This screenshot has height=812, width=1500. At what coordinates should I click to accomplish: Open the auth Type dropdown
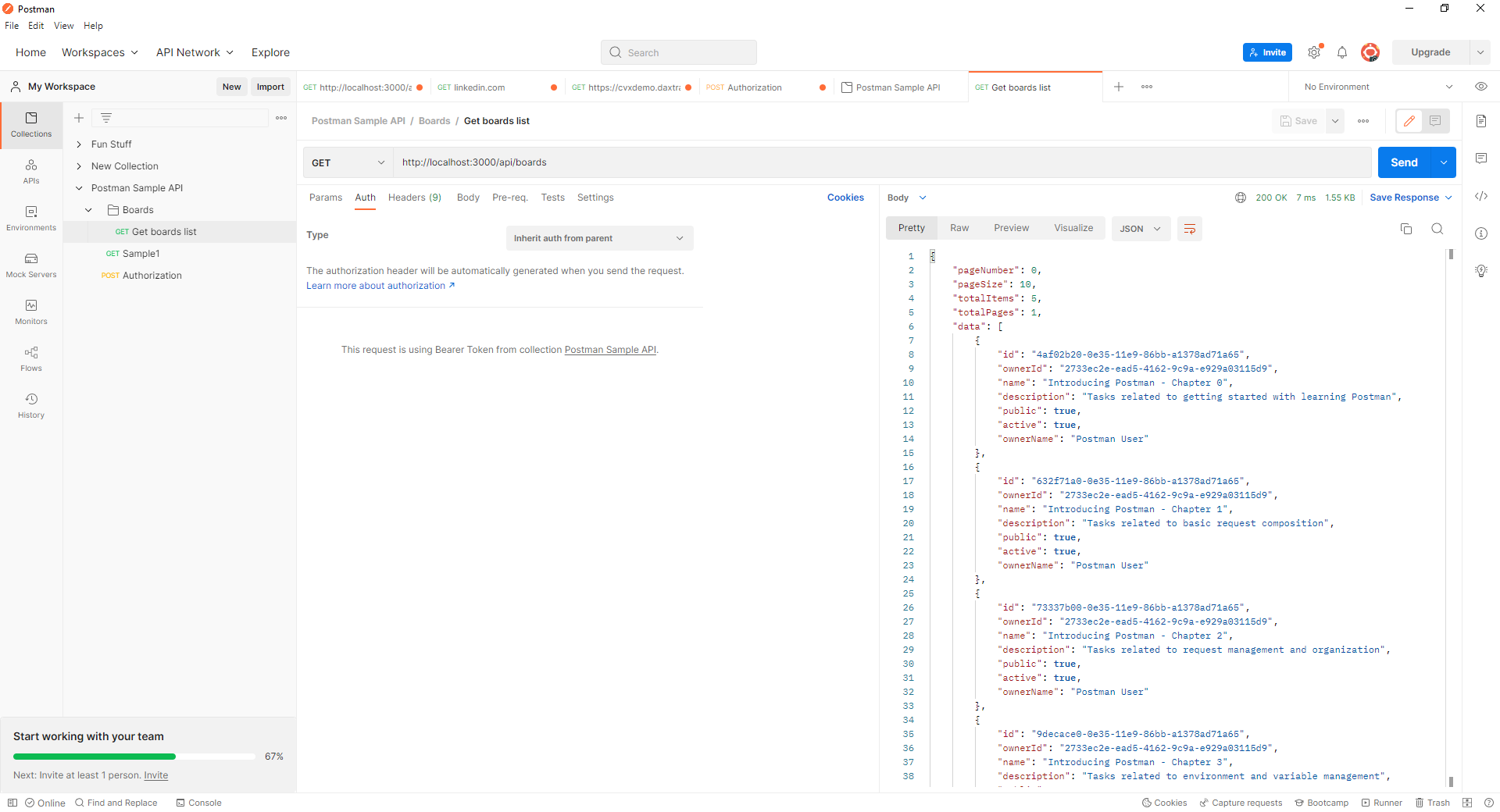599,238
